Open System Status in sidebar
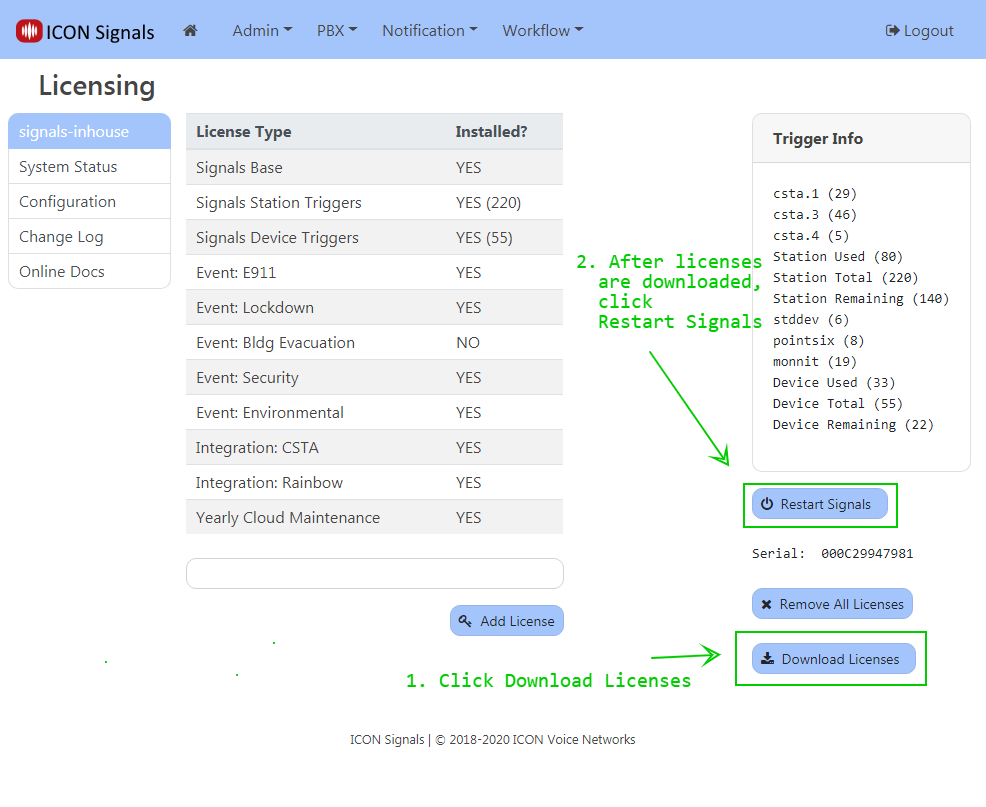 point(89,167)
